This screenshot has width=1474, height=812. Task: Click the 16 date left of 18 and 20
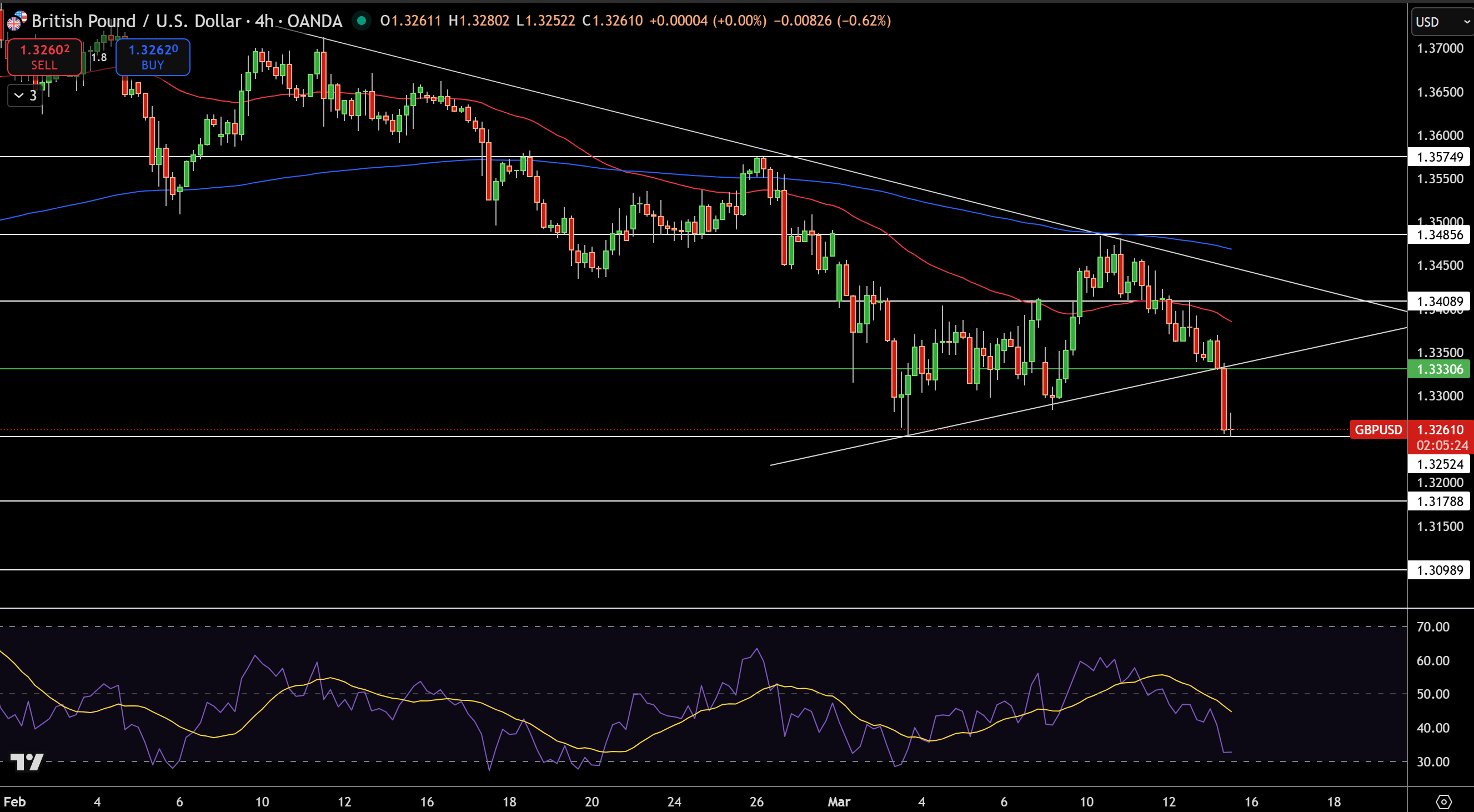point(427,801)
